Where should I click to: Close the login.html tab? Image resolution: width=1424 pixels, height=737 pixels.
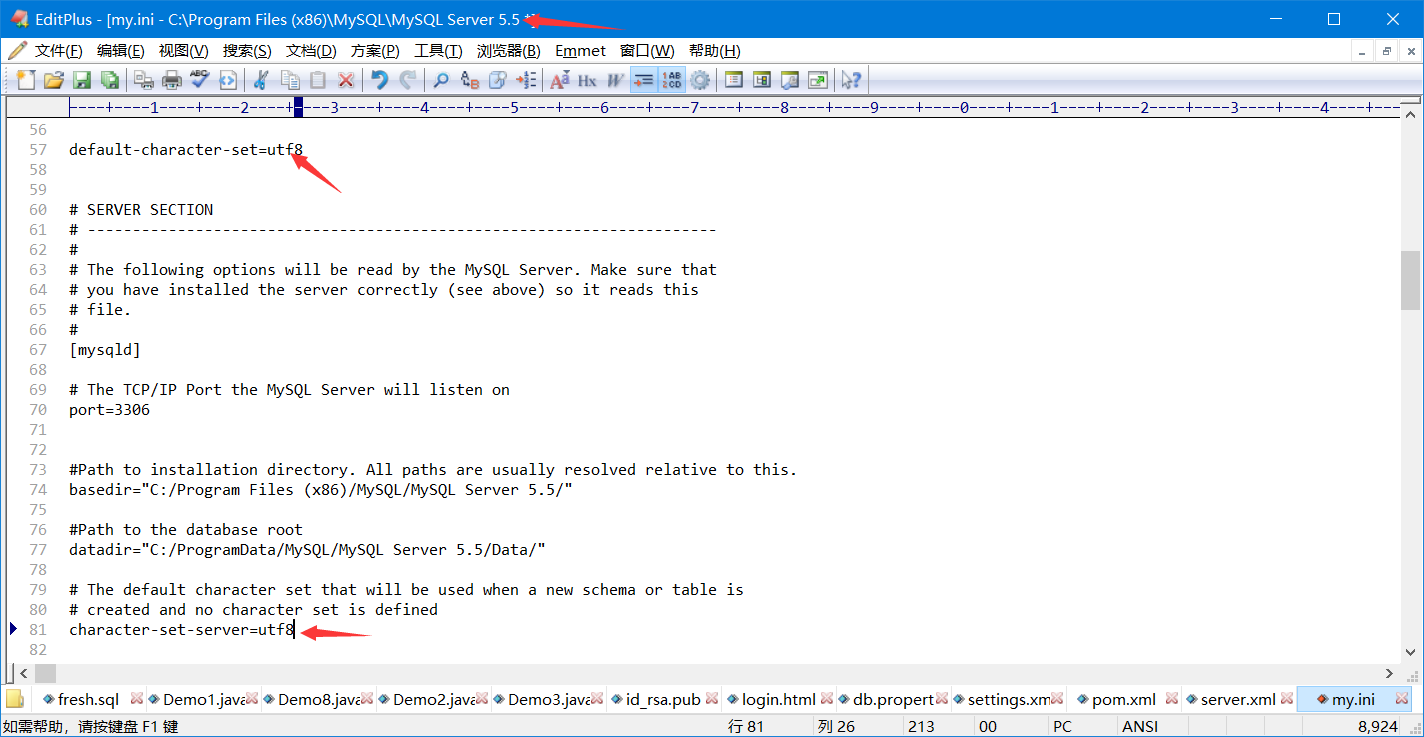pyautogui.click(x=827, y=699)
